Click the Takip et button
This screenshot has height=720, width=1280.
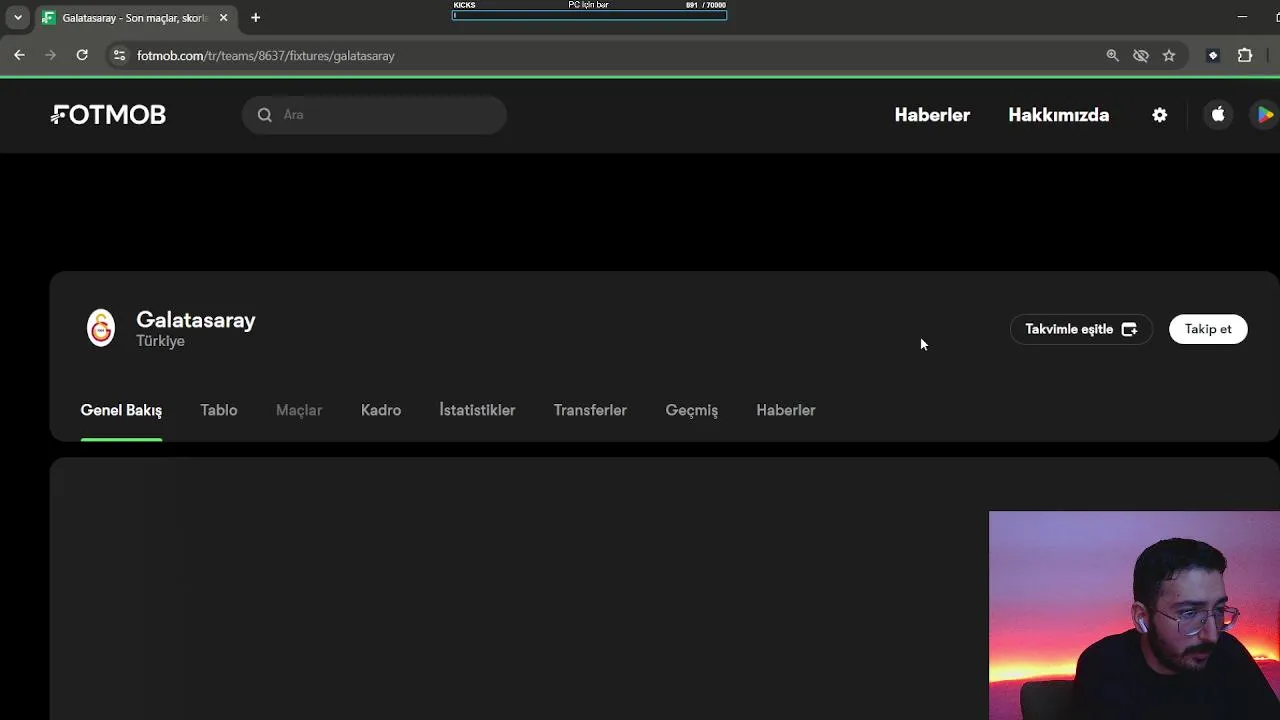click(1208, 329)
